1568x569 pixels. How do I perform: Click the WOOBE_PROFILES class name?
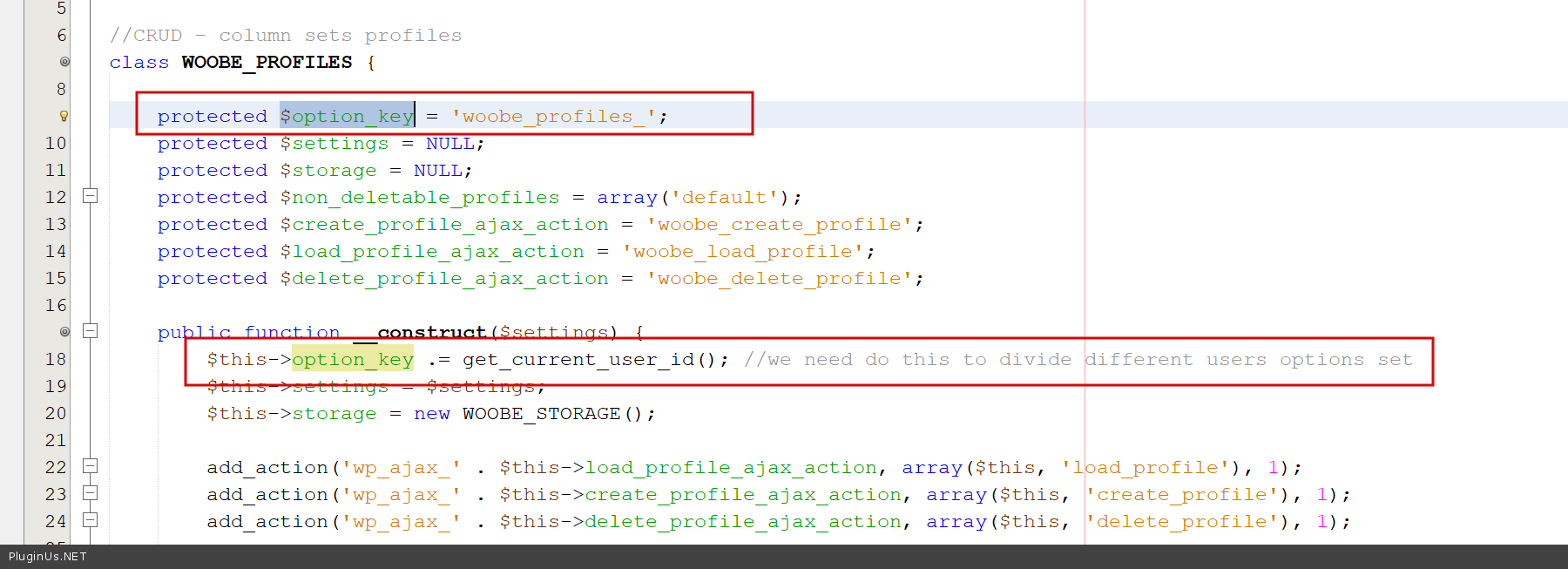click(267, 62)
